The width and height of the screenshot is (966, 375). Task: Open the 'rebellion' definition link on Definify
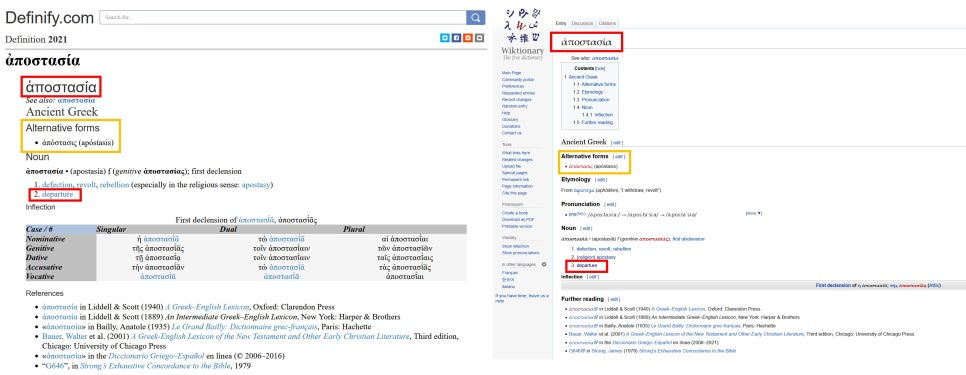[114, 185]
